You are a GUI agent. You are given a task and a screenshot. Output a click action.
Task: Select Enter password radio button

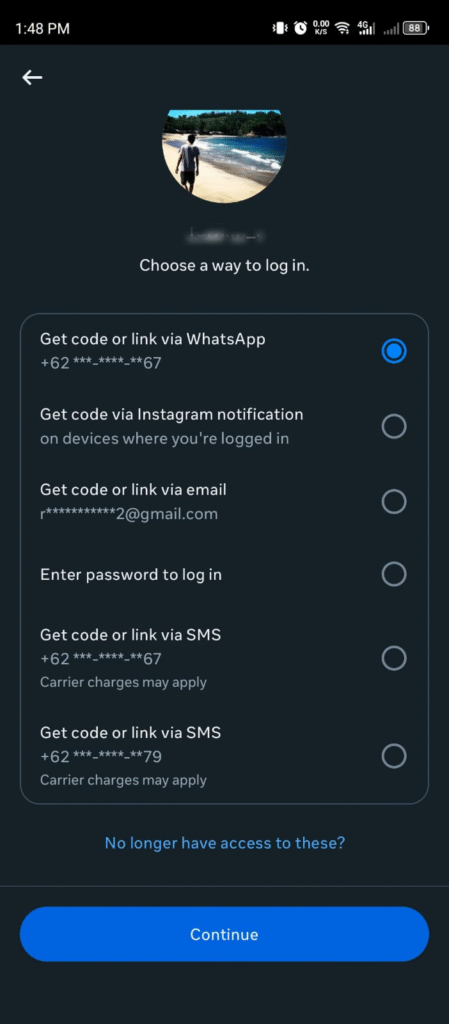[394, 574]
